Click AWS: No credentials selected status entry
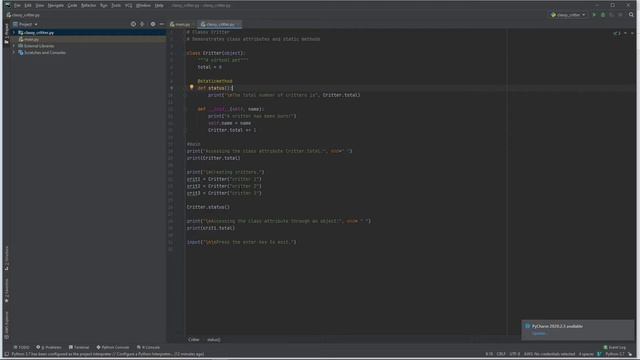Image resolution: width=640 pixels, height=360 pixels. point(549,354)
